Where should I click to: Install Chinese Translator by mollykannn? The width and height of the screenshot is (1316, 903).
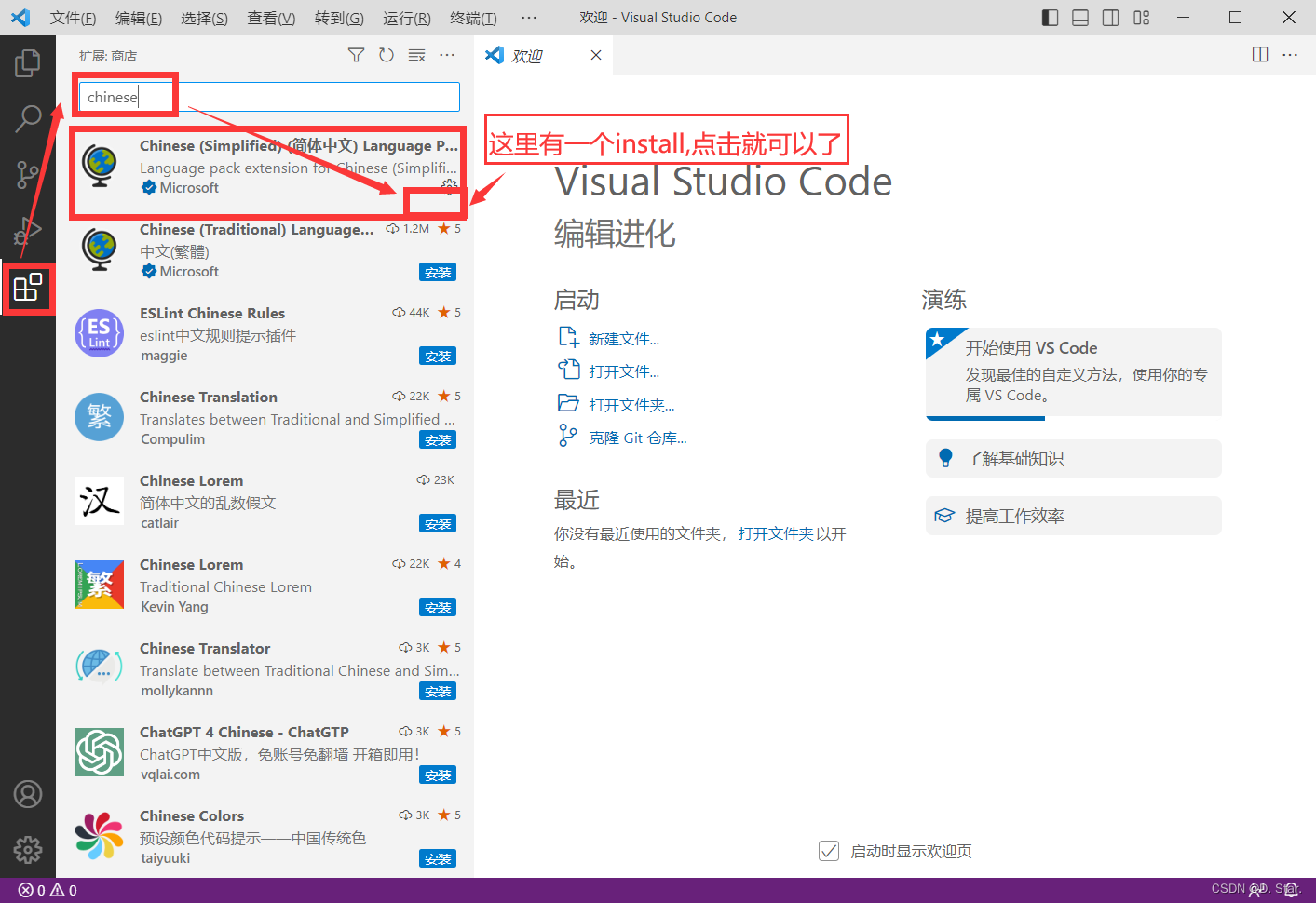(x=438, y=691)
